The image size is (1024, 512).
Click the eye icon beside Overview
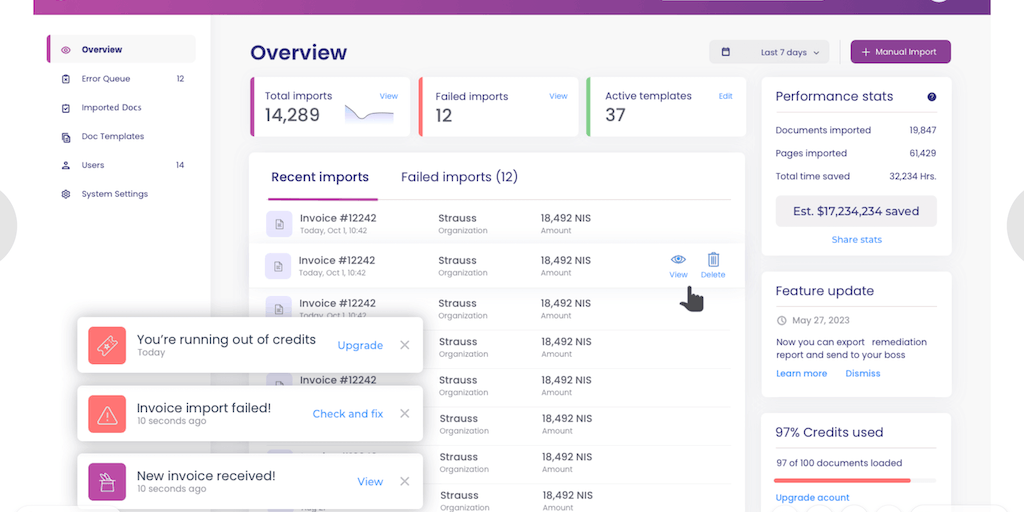point(65,50)
